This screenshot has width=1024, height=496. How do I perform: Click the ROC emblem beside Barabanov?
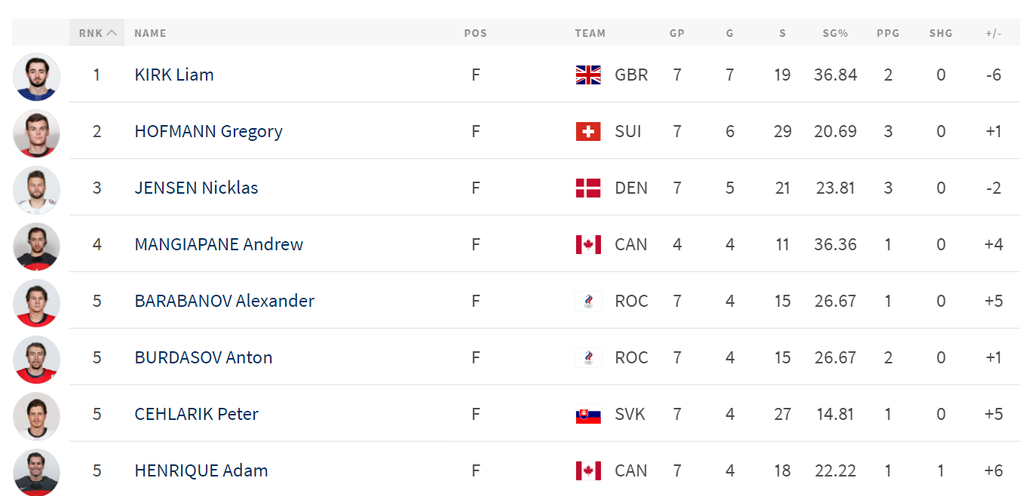[x=588, y=301]
